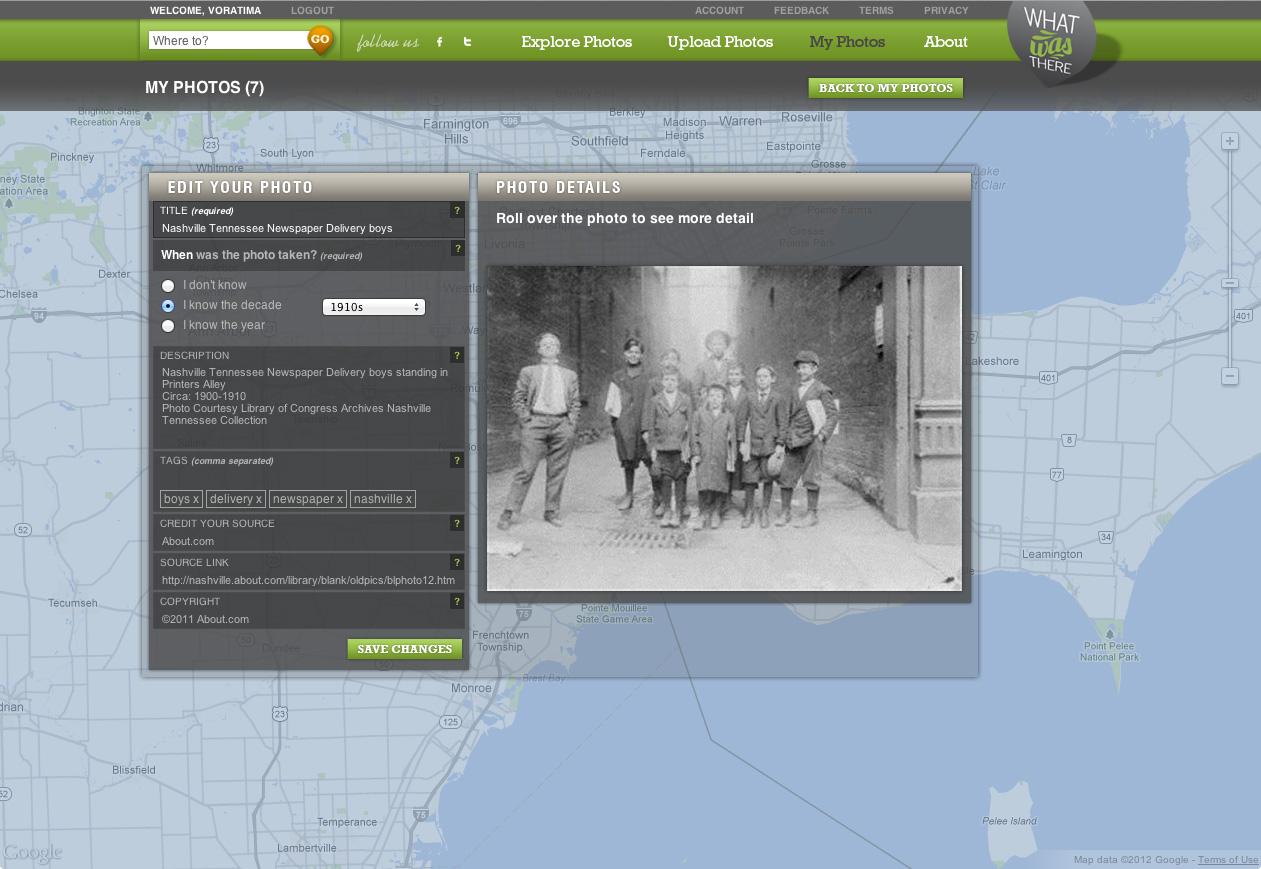The height and width of the screenshot is (869, 1261).
Task: Click the Source Link URL field
Action: coord(308,580)
